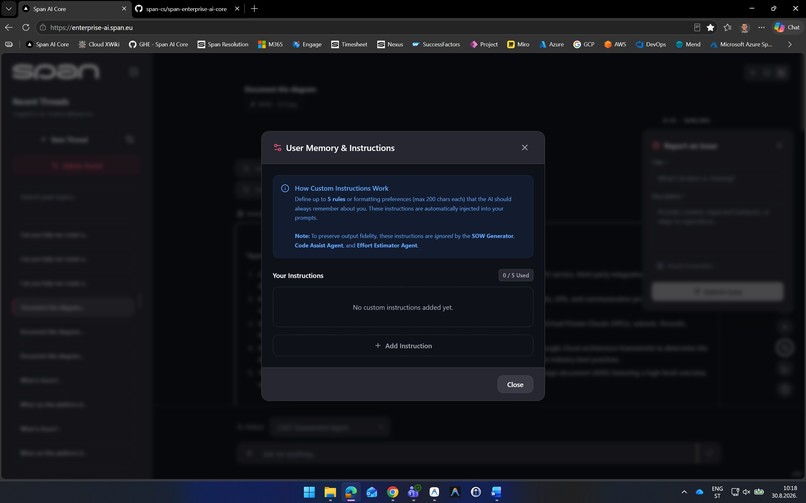Open the Span AI Core bookmark
Image resolution: width=806 pixels, height=503 pixels.
point(47,44)
